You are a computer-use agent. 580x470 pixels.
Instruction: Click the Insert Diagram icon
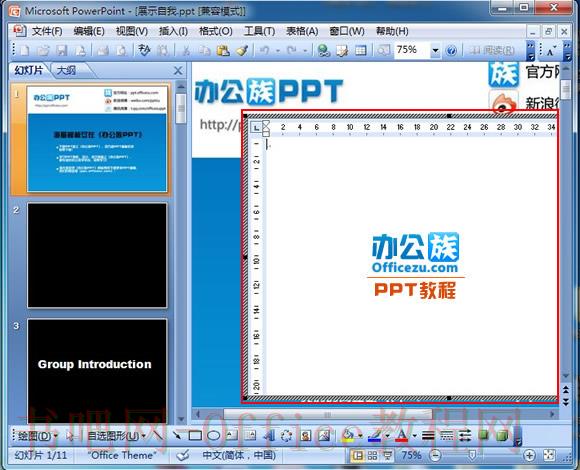pos(287,436)
